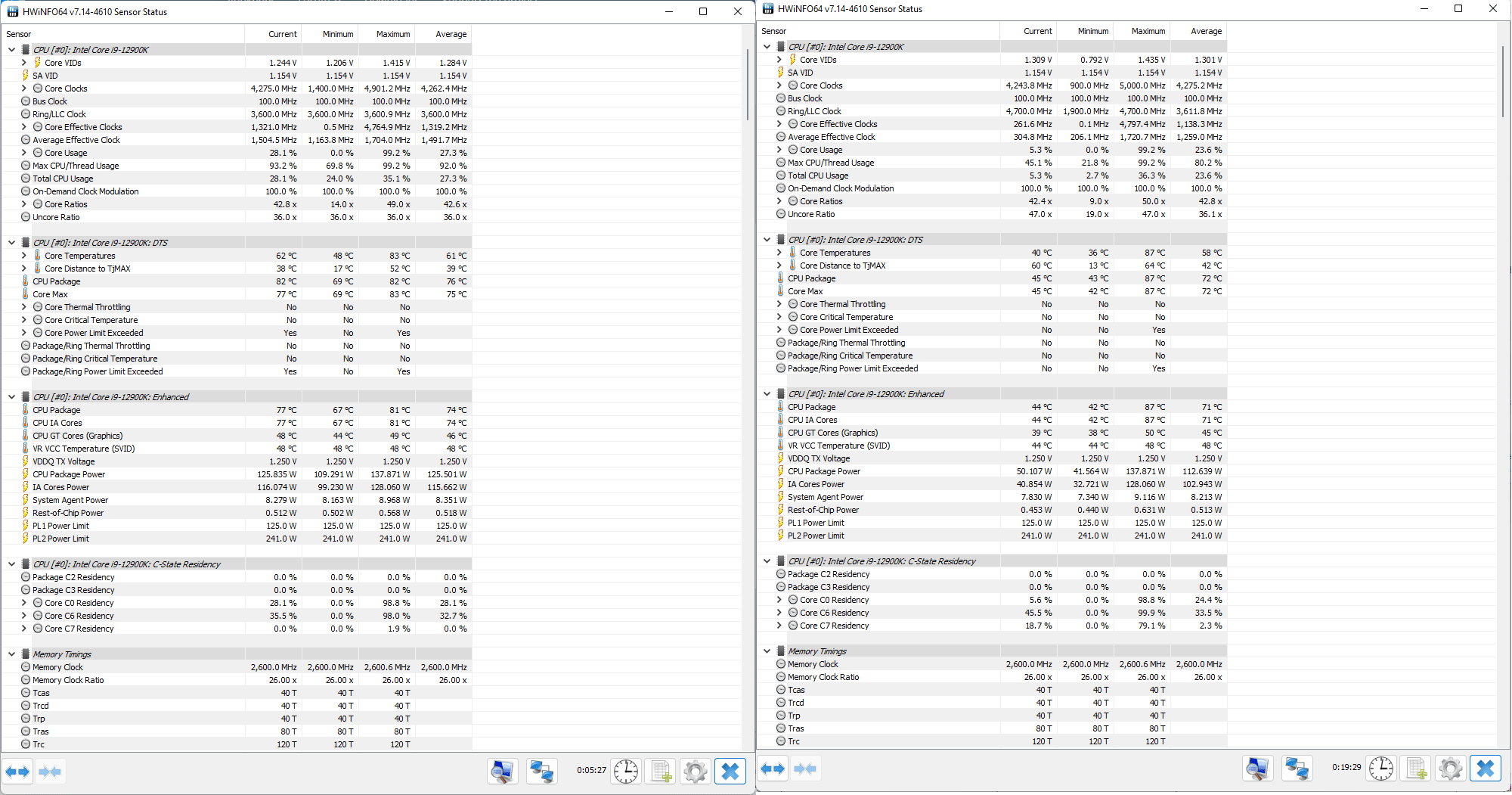
Task: Open settings gear in left window
Action: click(x=696, y=772)
